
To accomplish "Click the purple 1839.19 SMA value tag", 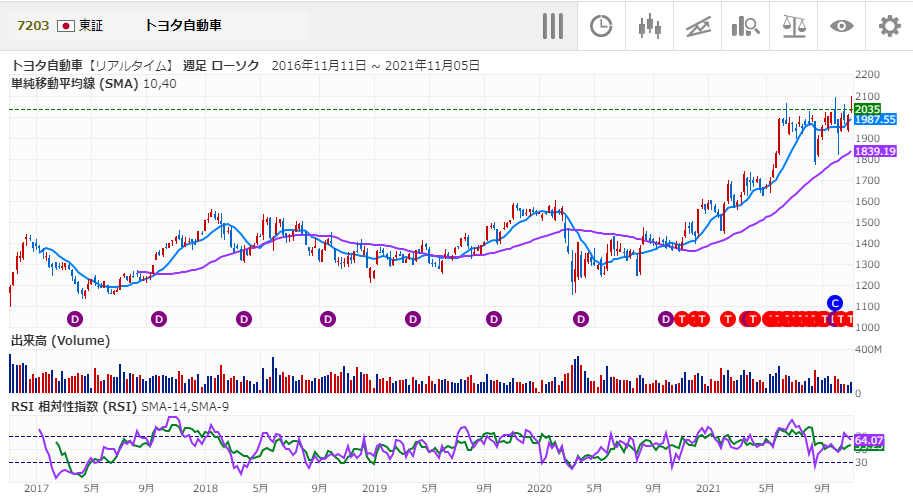I will point(875,151).
